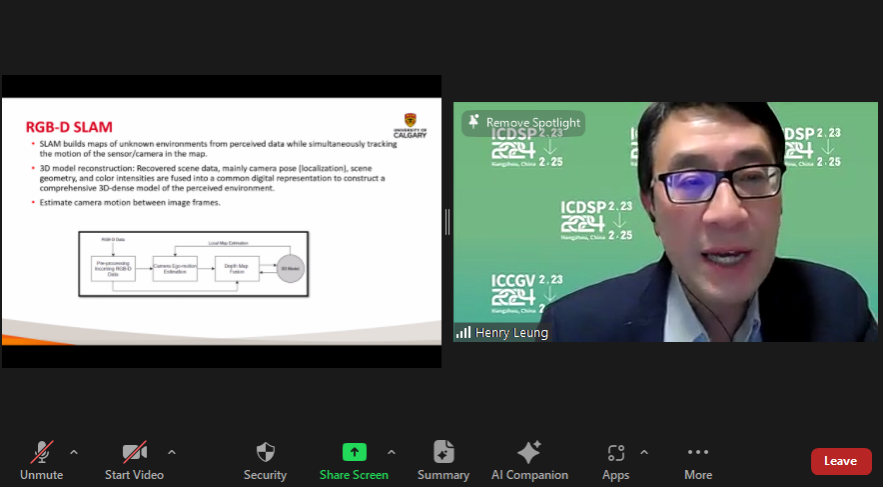
Task: Remove Spotlight from Henry Leung's video
Action: pyautogui.click(x=523, y=122)
